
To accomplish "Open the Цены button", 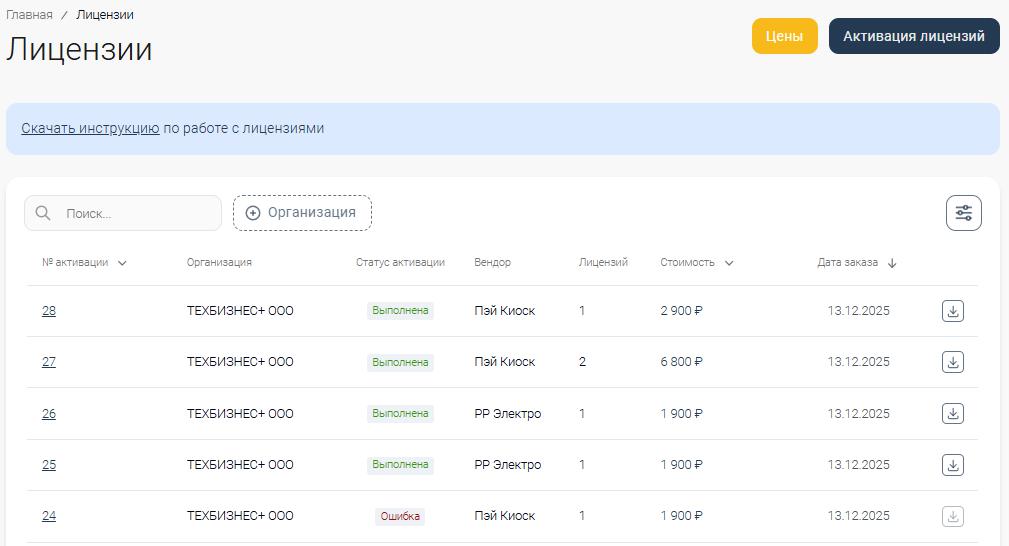I will (784, 36).
